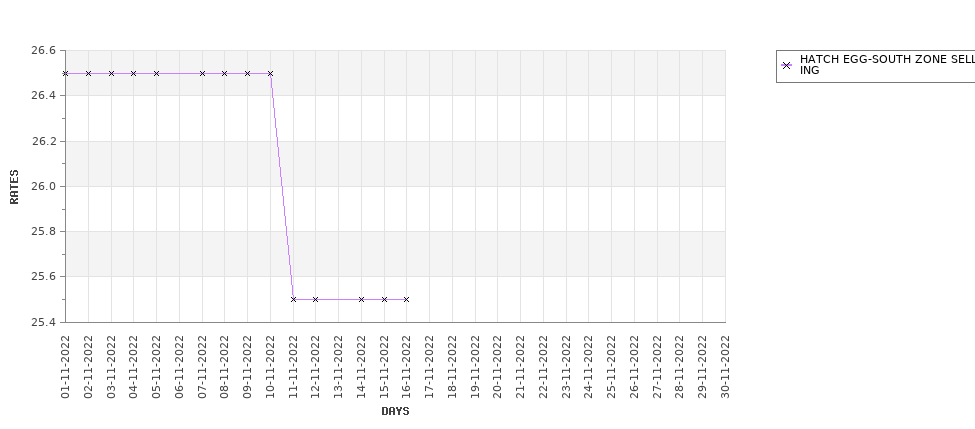Select the 10-11-2022 marker before the drop
The height and width of the screenshot is (429, 975).
[270, 73]
